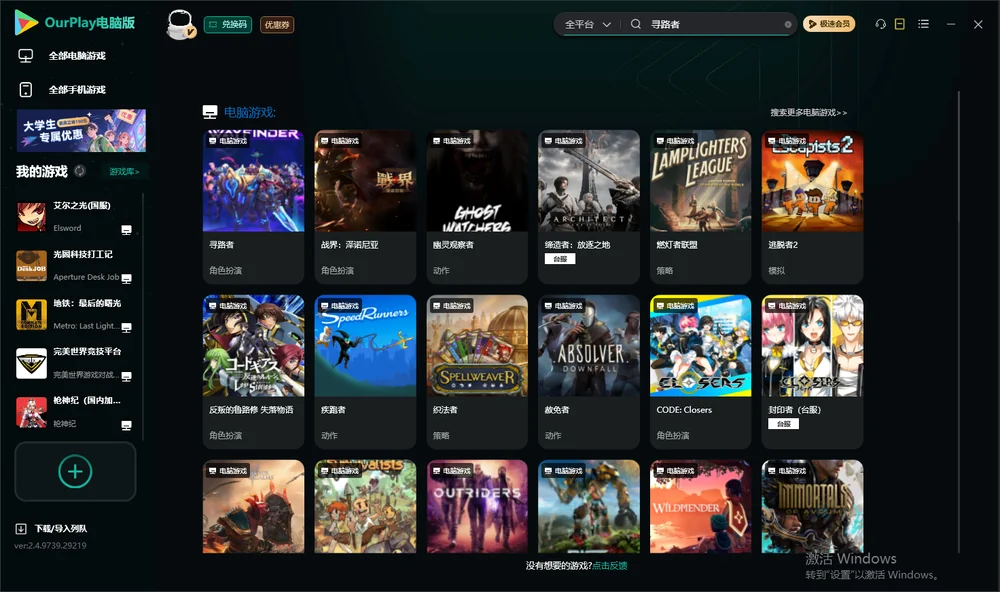Click the 点击反馈 feedback link
1000x592 pixels.
(x=610, y=566)
